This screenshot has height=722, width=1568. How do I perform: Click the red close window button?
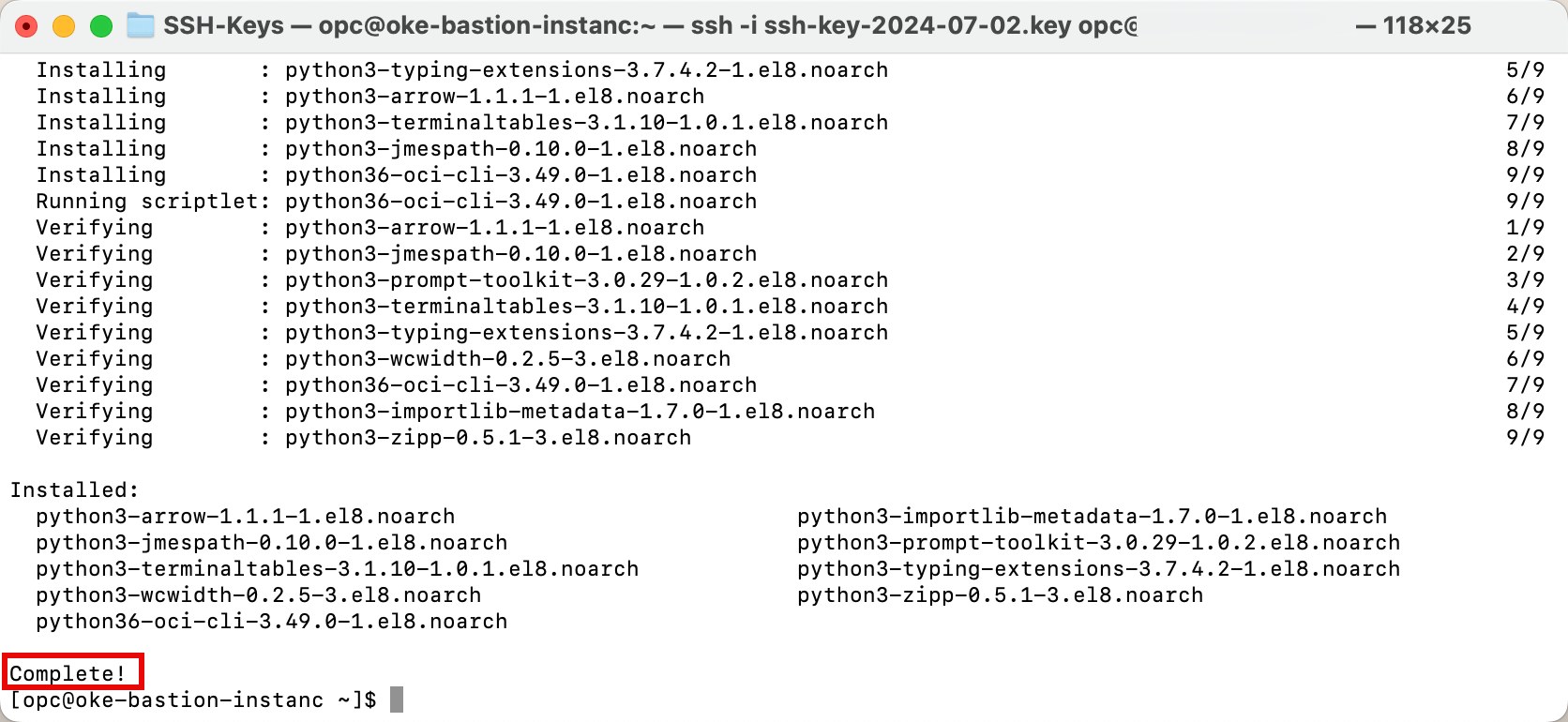tap(26, 26)
